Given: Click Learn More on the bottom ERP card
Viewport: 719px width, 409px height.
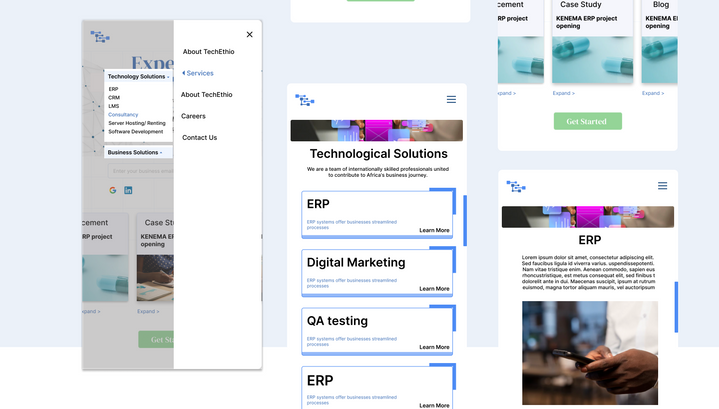Looking at the screenshot, I should click(x=434, y=405).
